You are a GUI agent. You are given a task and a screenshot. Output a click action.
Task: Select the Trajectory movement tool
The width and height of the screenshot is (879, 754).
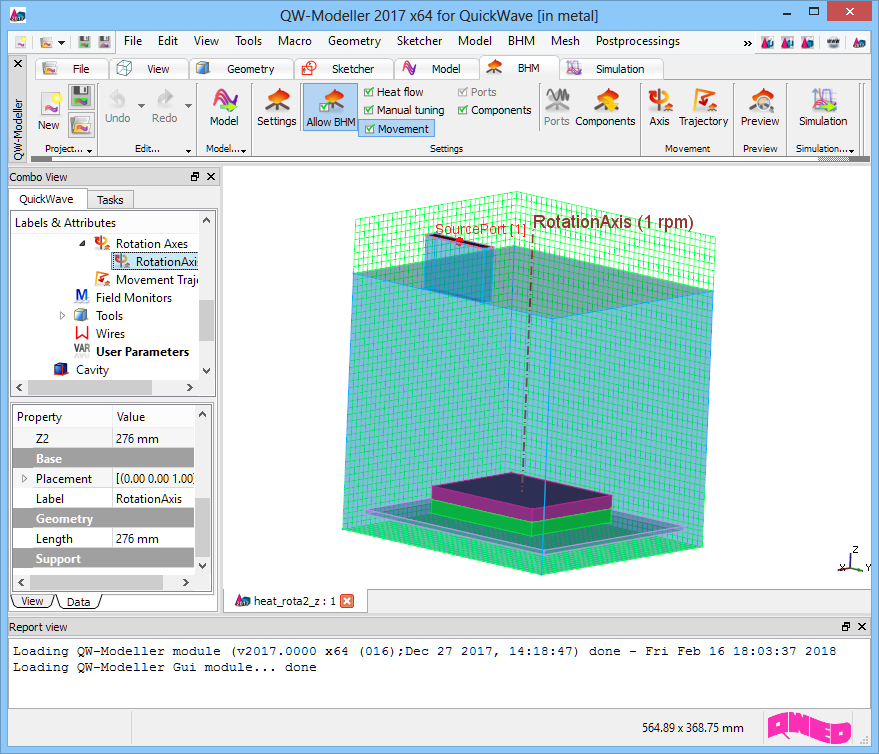click(x=703, y=108)
